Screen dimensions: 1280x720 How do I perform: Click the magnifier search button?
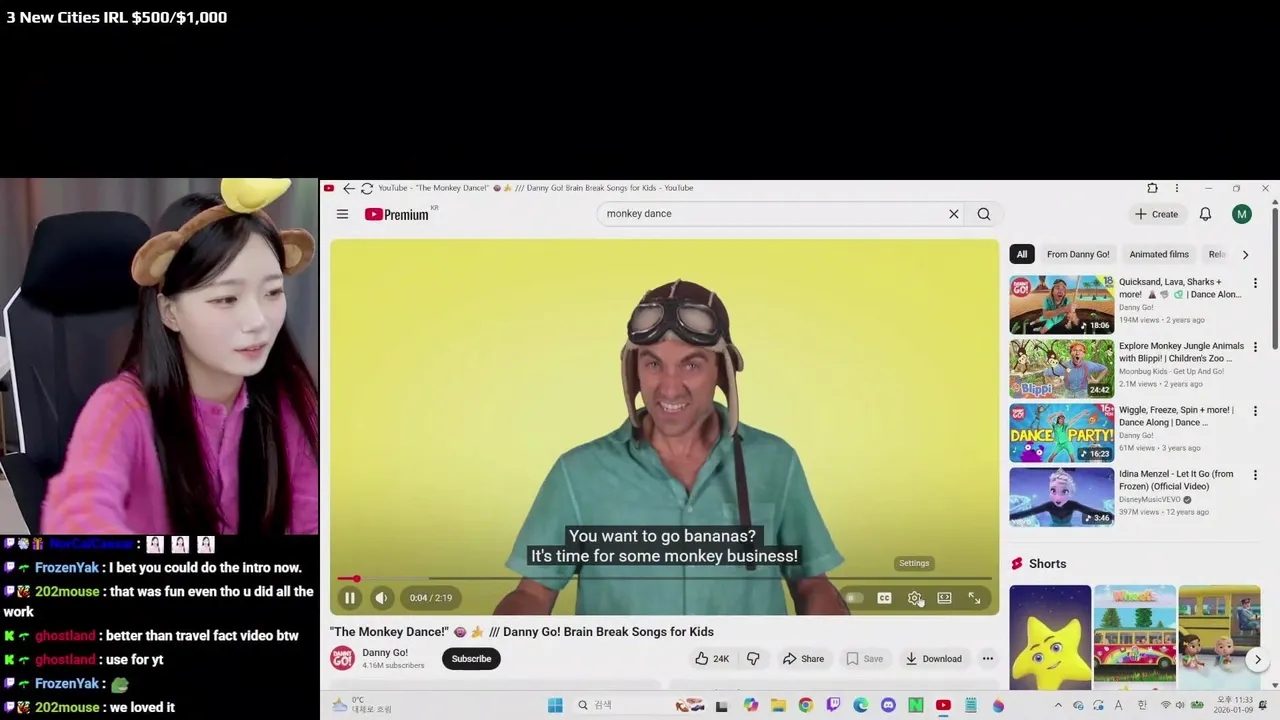point(984,214)
